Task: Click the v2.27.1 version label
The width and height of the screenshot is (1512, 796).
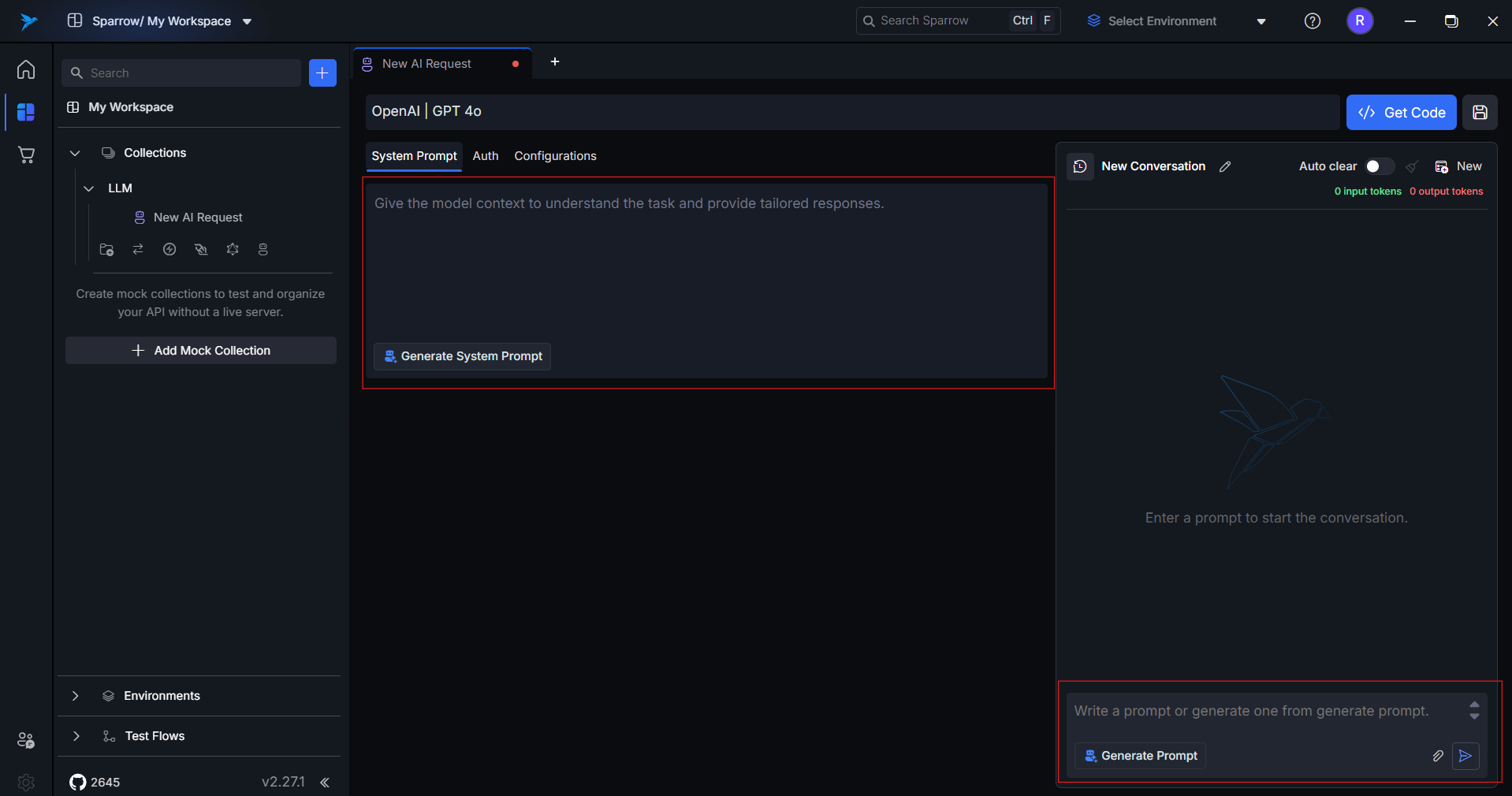Action: 283,782
